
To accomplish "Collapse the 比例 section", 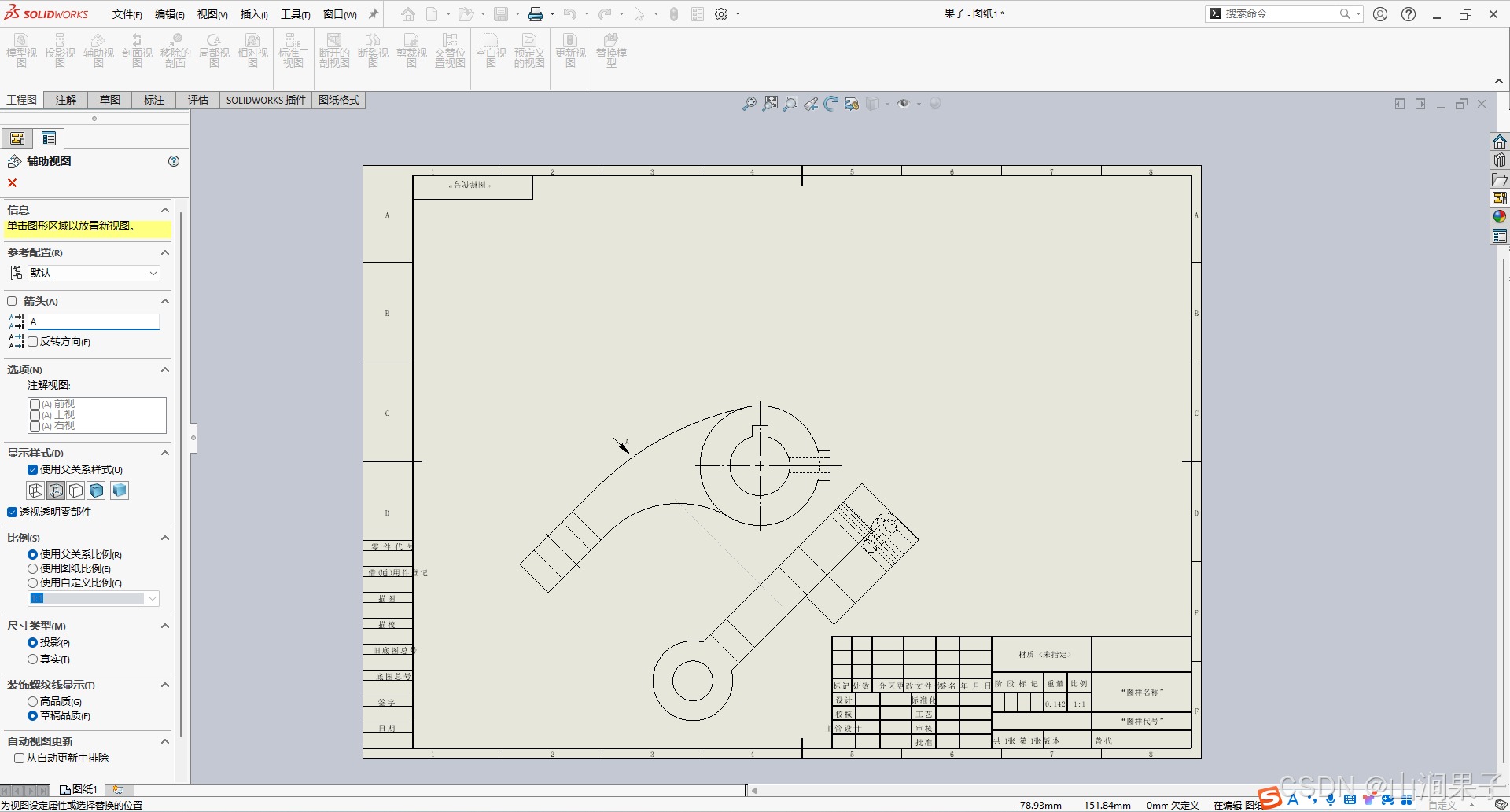I will click(165, 538).
